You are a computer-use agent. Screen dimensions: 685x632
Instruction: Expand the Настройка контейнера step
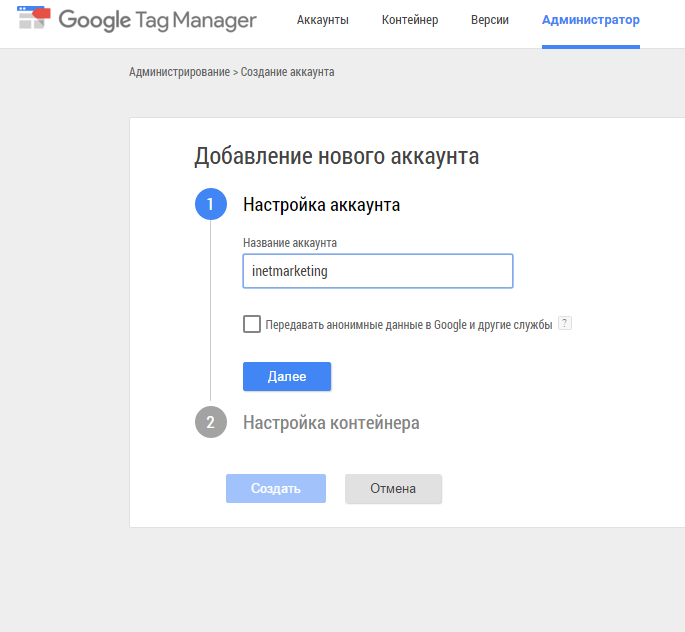(331, 423)
